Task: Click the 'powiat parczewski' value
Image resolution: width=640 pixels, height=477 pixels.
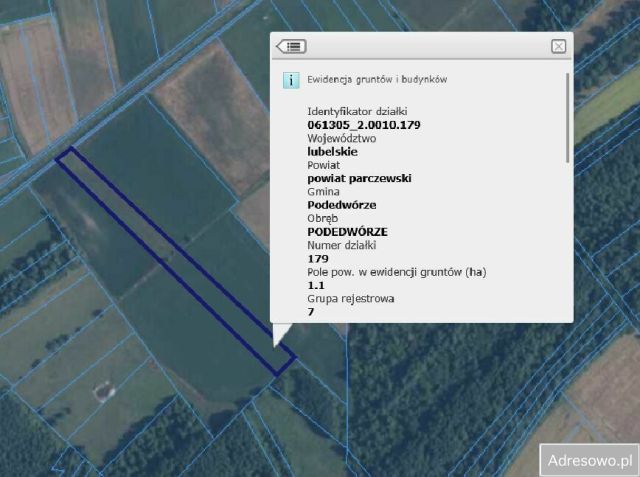Action: (x=359, y=178)
